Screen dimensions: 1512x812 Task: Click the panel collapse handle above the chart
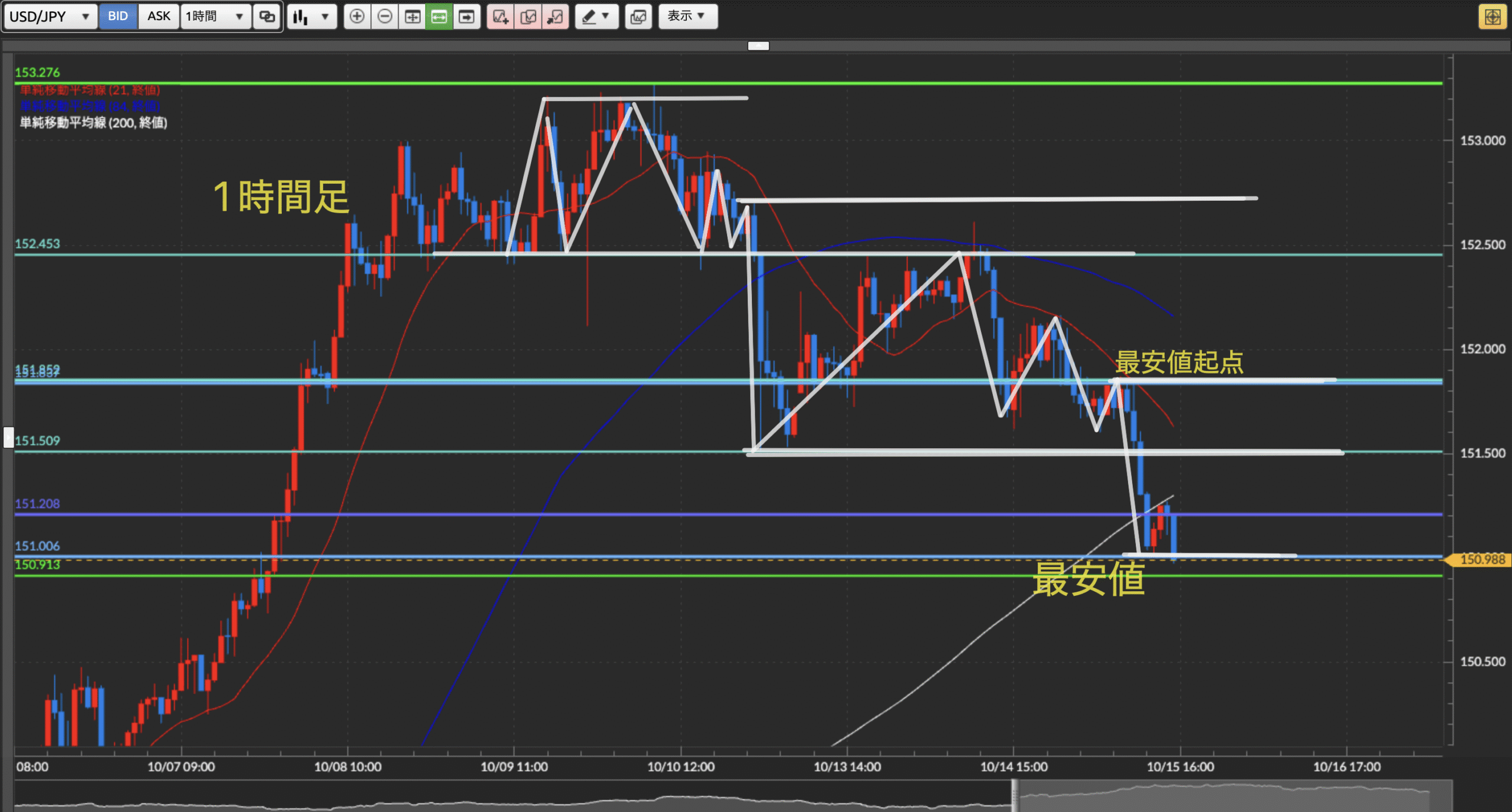758,45
